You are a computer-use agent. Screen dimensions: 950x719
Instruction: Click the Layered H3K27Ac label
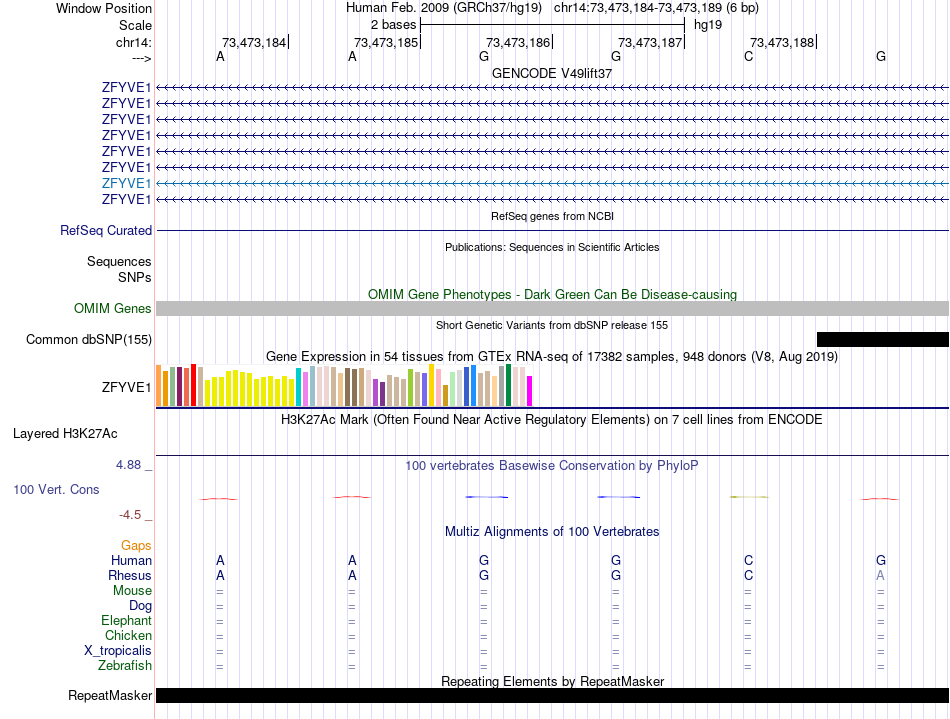click(x=65, y=434)
